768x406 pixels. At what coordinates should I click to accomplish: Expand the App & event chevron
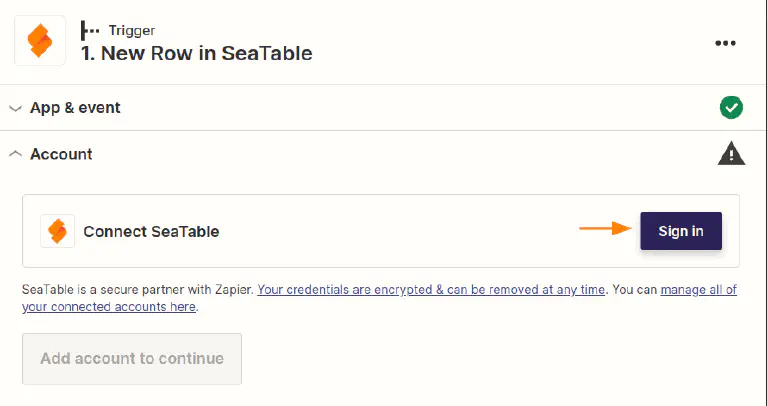15,108
